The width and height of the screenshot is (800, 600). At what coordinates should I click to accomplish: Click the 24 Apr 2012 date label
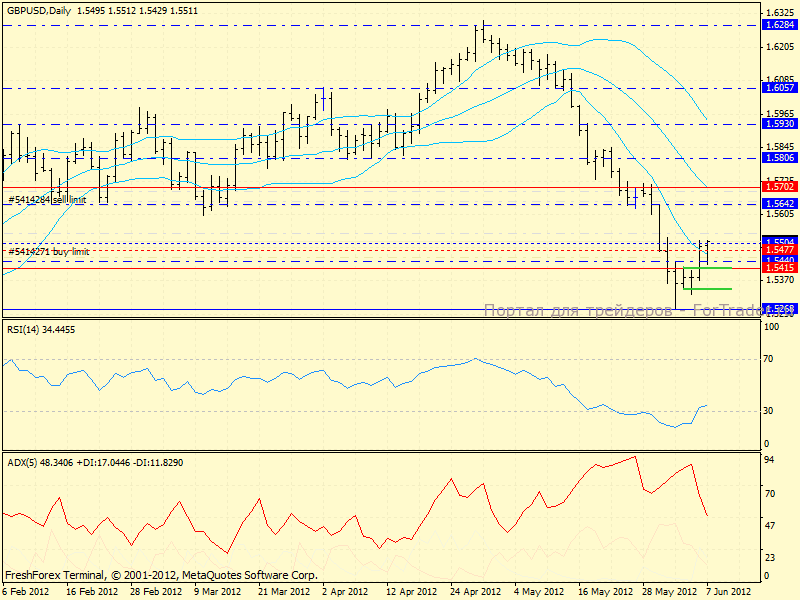tap(475, 591)
